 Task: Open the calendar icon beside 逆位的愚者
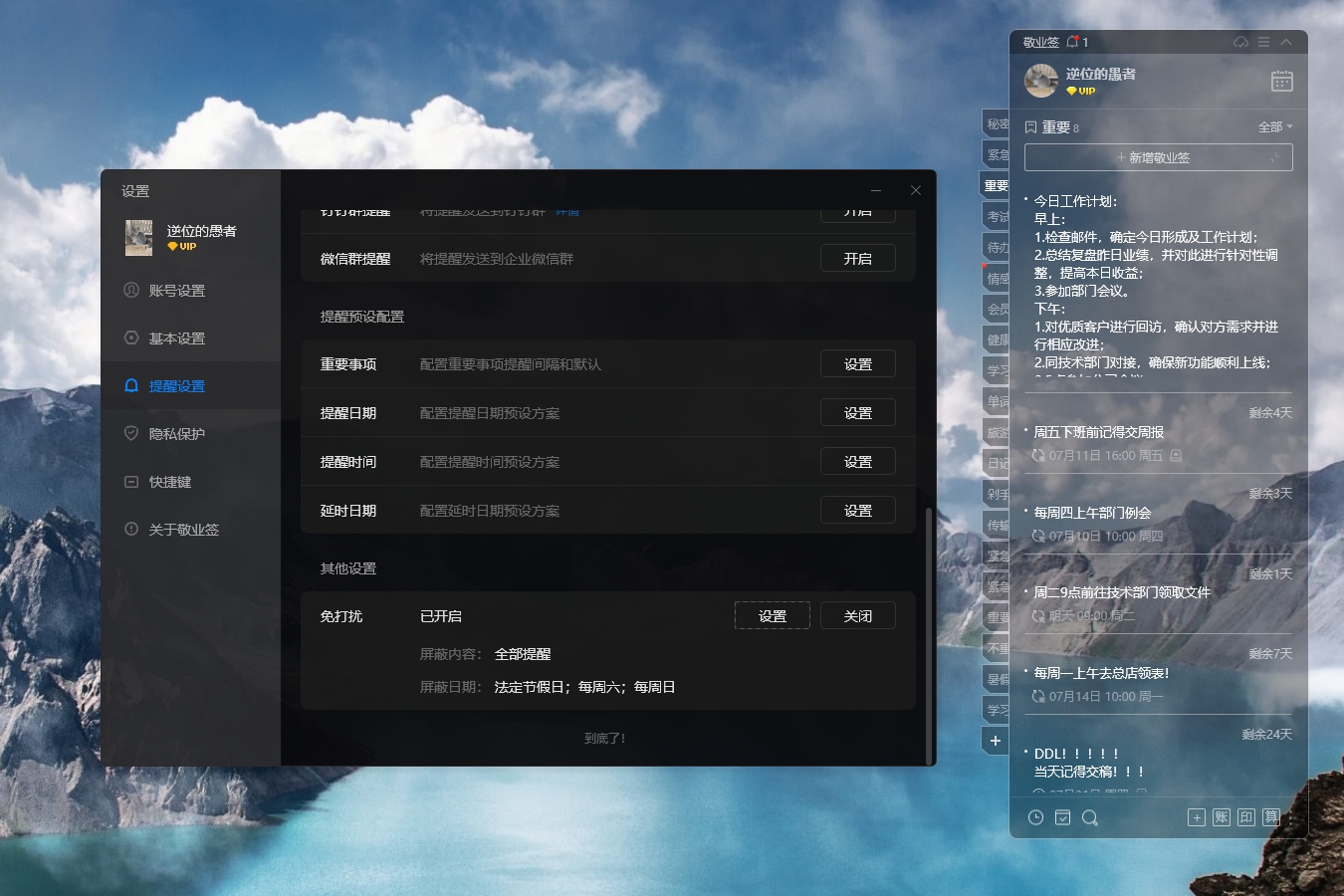[x=1282, y=82]
